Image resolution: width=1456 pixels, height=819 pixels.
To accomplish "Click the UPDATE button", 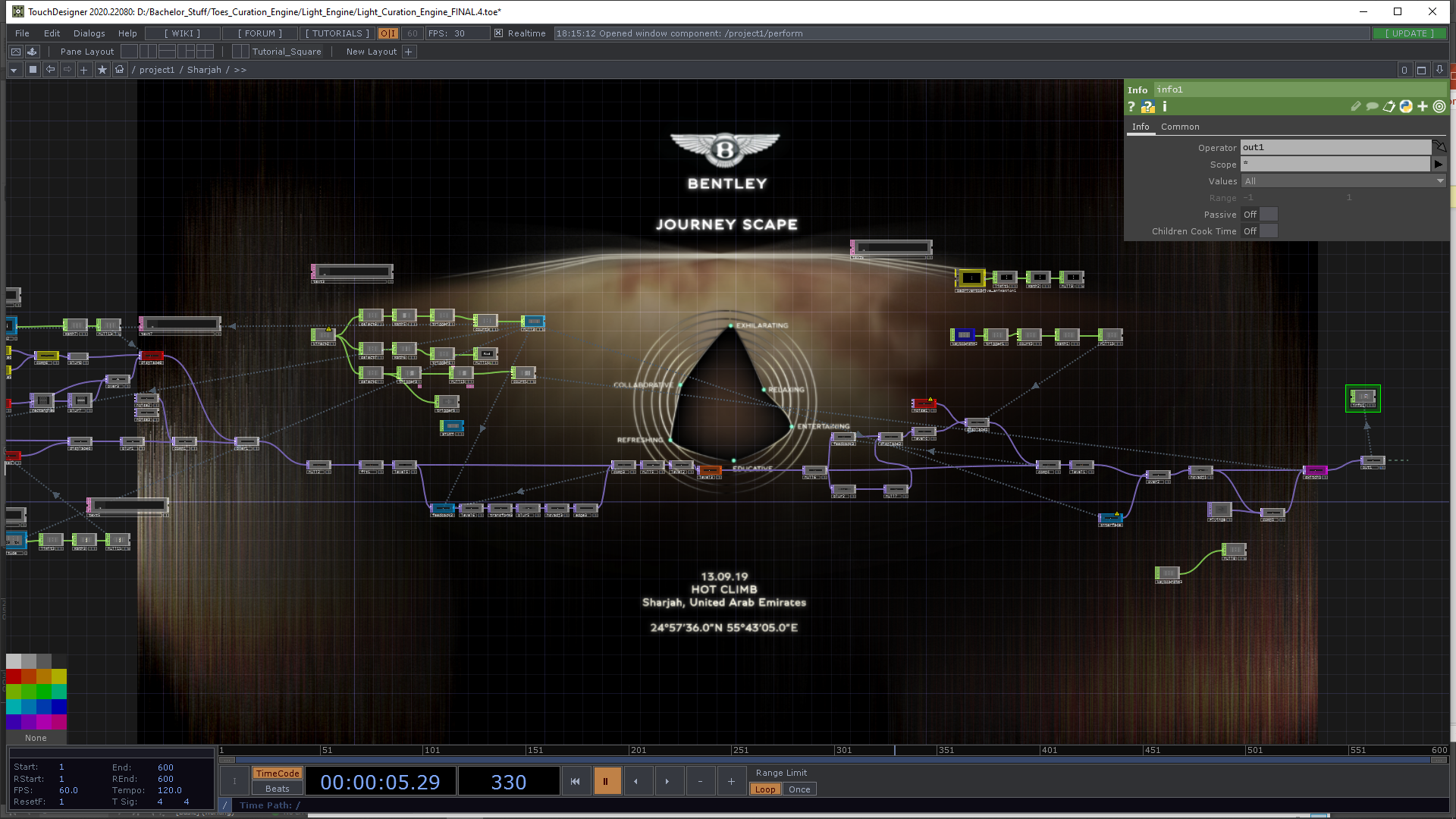I will pos(1410,33).
